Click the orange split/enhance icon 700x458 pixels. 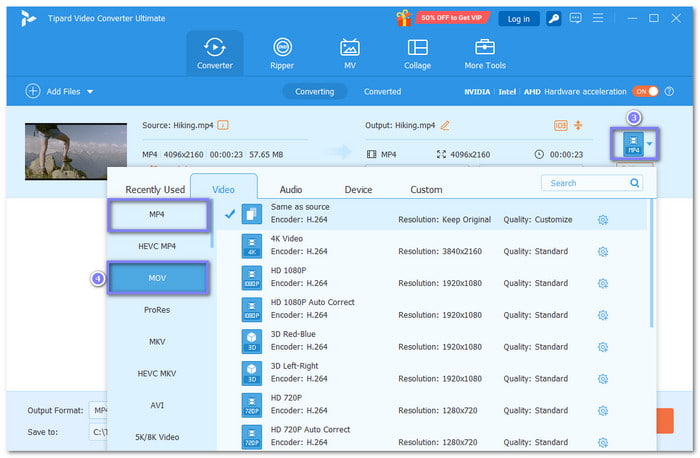point(578,125)
